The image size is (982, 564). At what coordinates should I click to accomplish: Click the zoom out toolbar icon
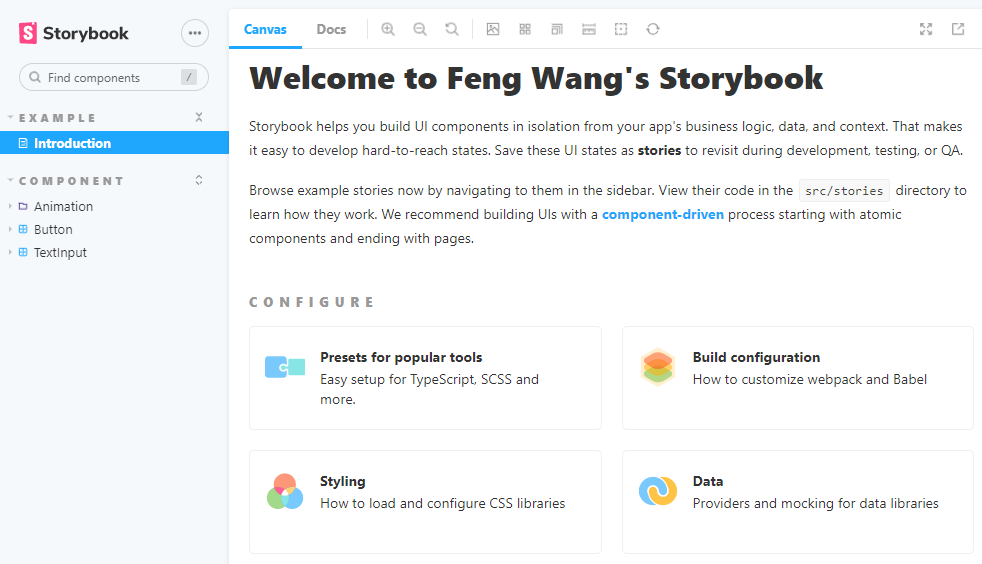click(420, 29)
